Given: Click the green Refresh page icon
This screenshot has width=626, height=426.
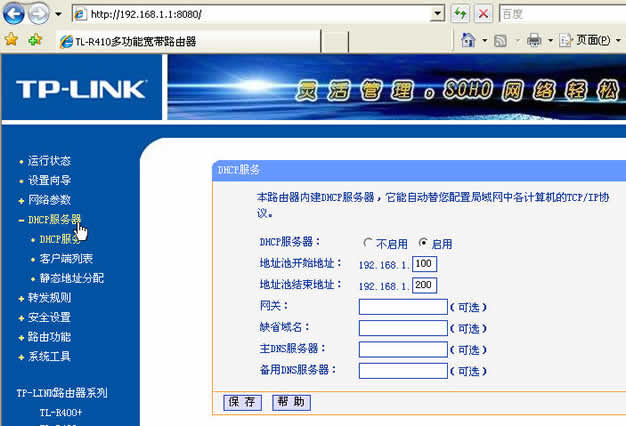Looking at the screenshot, I should [x=460, y=14].
